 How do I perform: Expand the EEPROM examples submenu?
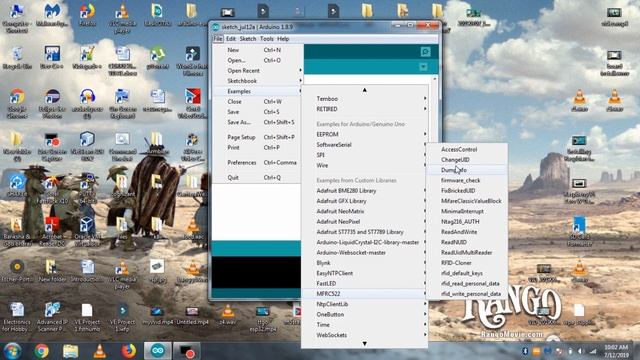tap(364, 134)
